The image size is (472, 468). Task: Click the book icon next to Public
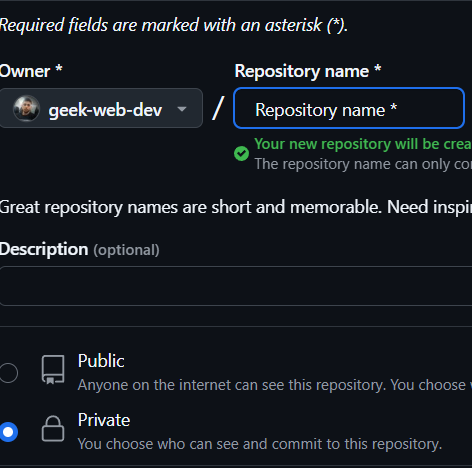53,369
